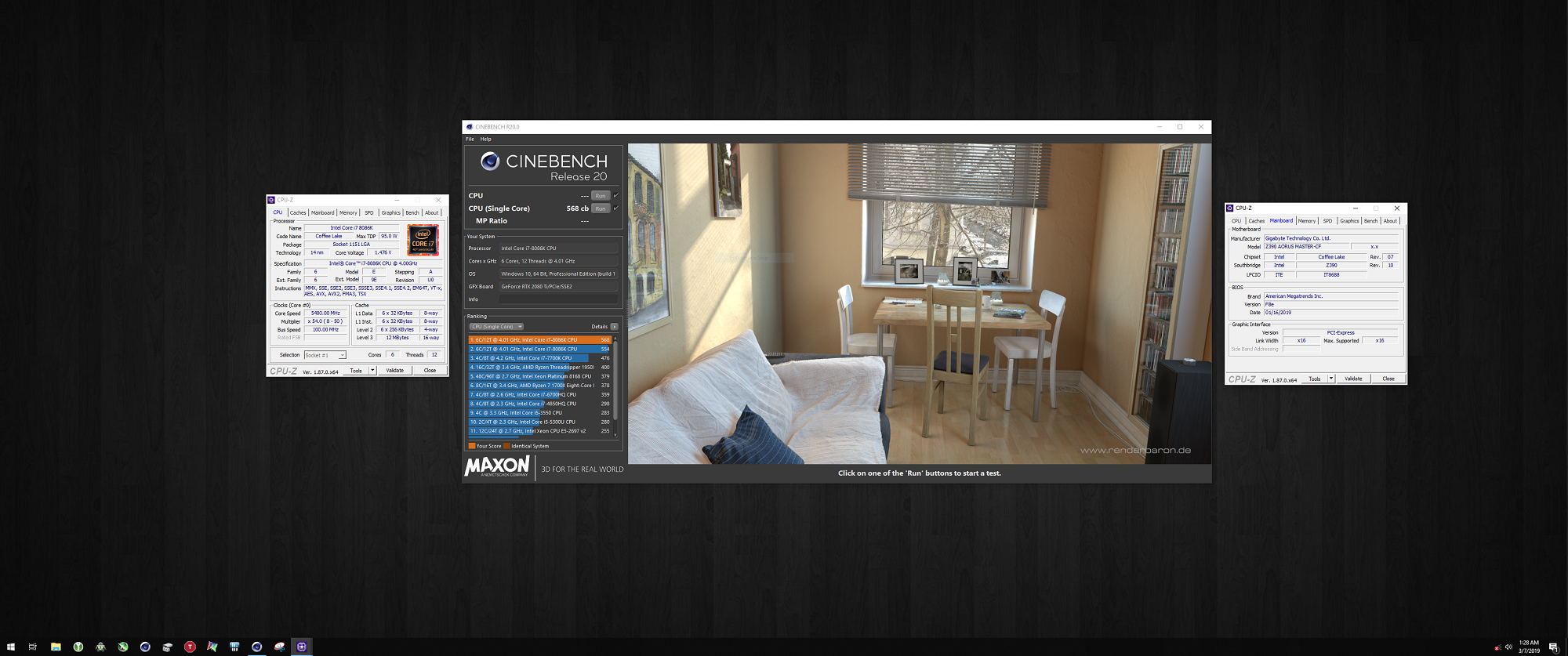Select ranking entry 3, Core i7-7700K
Image resolution: width=1568 pixels, height=656 pixels.
click(x=539, y=358)
